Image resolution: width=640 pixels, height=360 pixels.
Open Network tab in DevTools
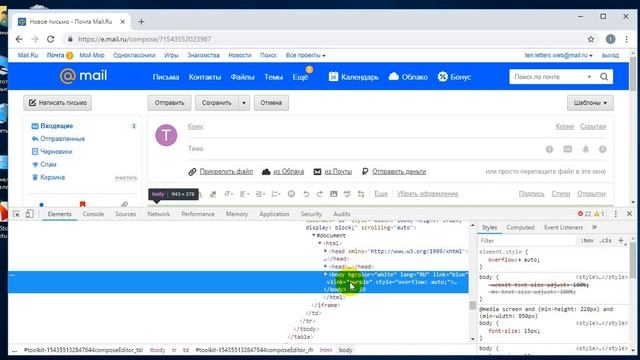[158, 214]
